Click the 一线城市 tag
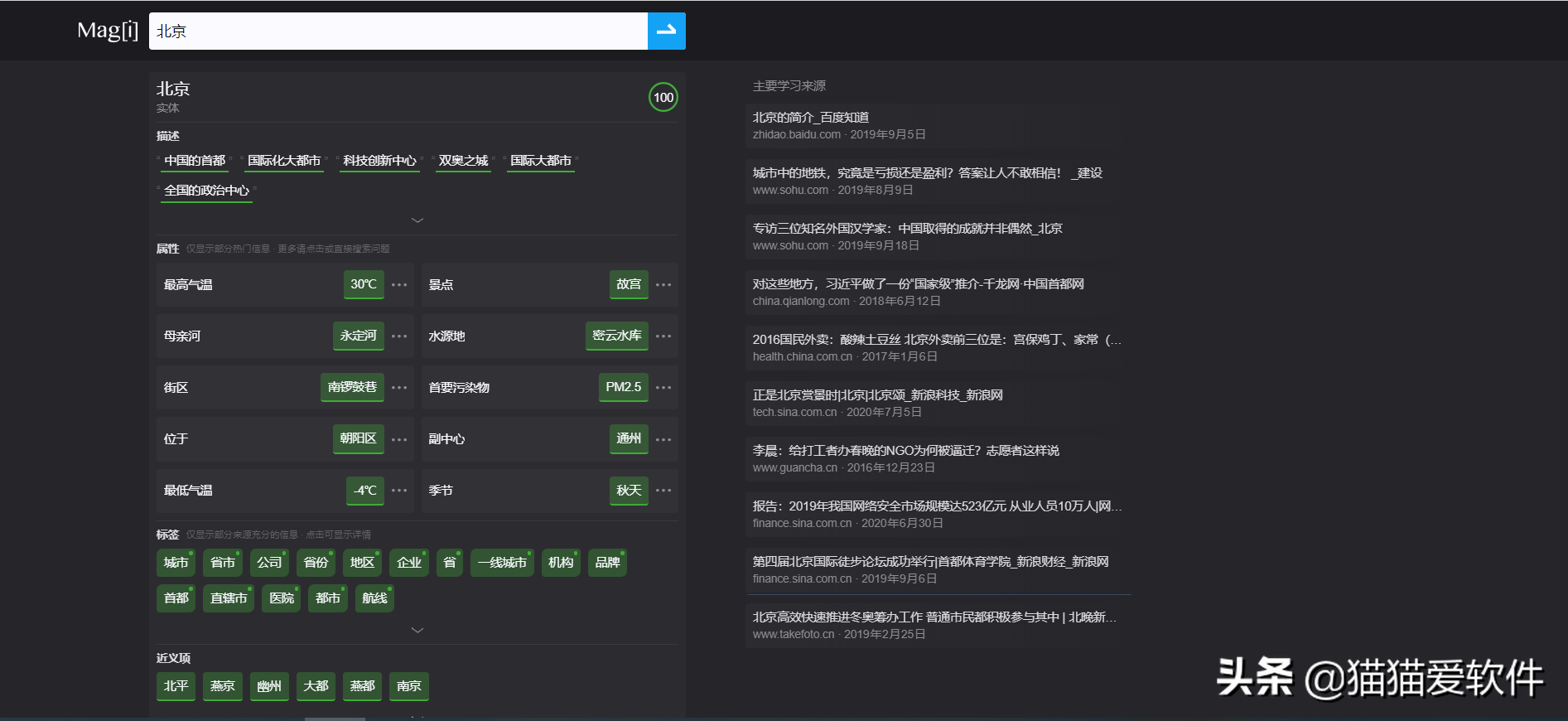The image size is (1568, 721). click(502, 563)
